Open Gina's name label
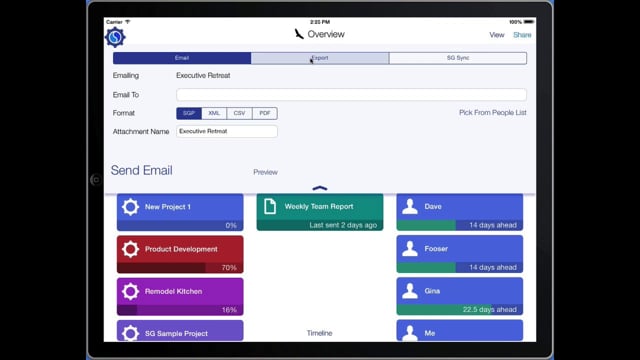Screen dimensions: 640x360 point(432,291)
